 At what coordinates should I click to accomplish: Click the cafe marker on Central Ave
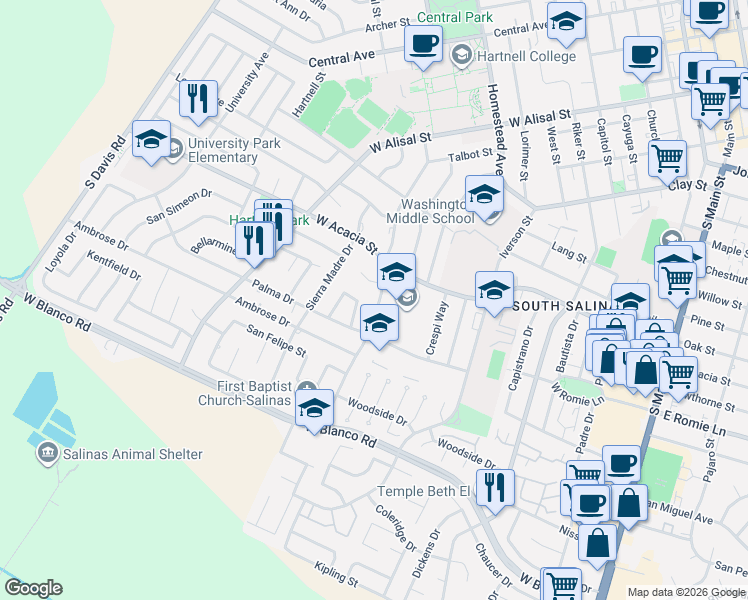423,47
